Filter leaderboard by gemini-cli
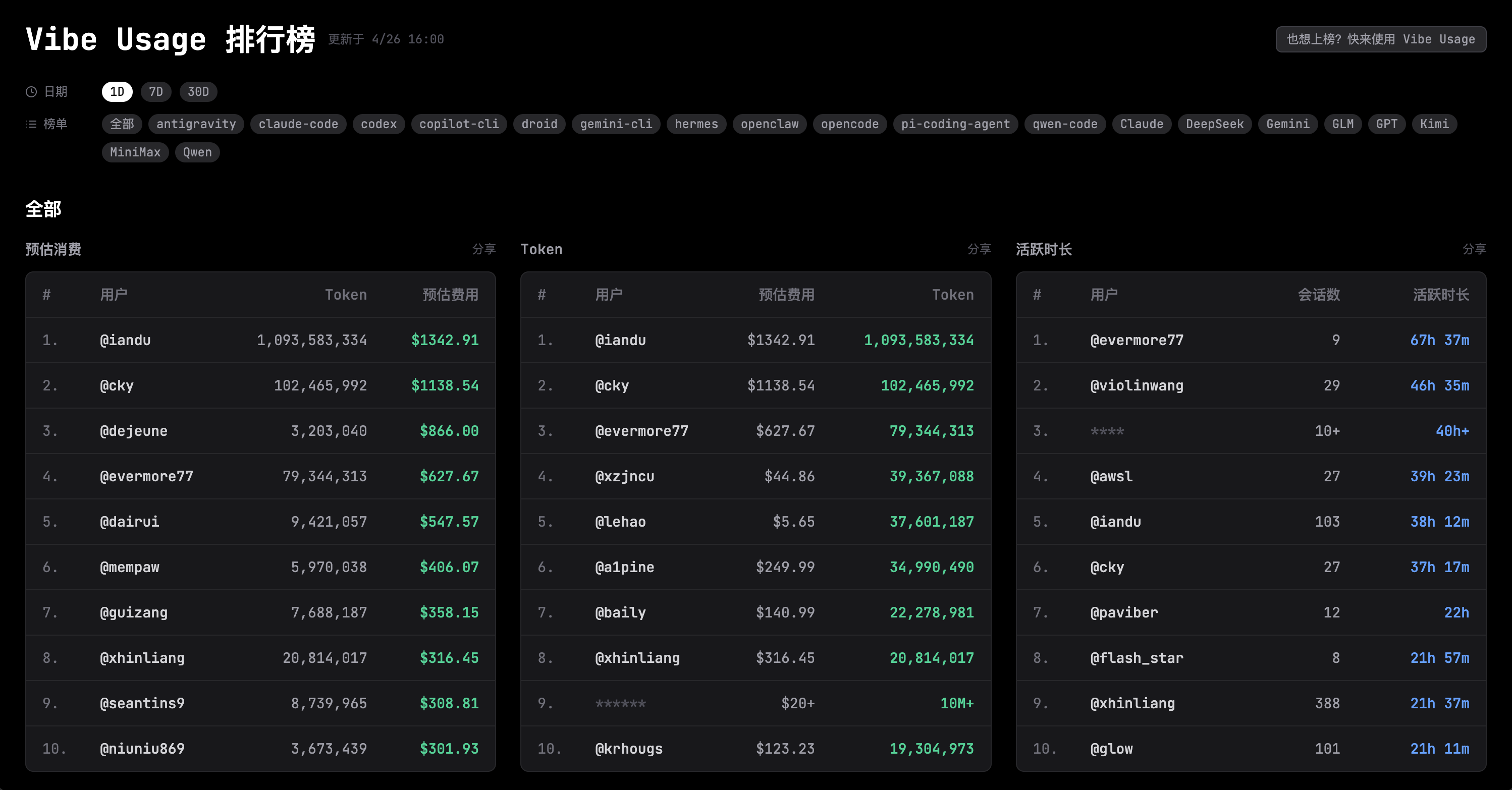 click(616, 124)
